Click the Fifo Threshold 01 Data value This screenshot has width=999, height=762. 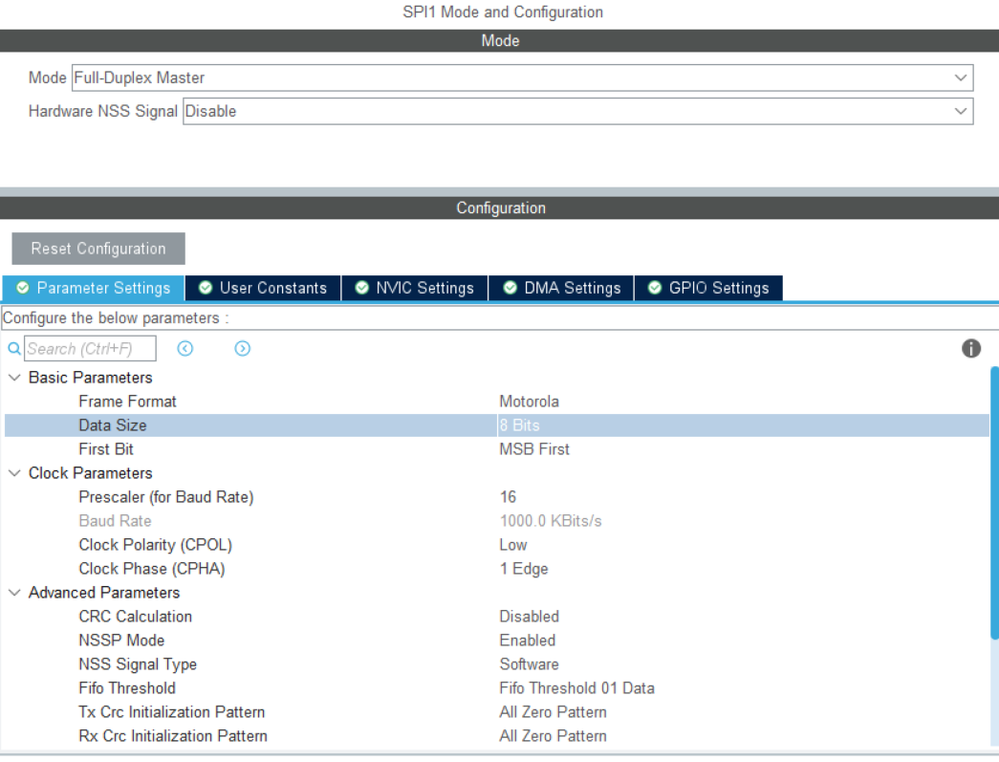(577, 688)
